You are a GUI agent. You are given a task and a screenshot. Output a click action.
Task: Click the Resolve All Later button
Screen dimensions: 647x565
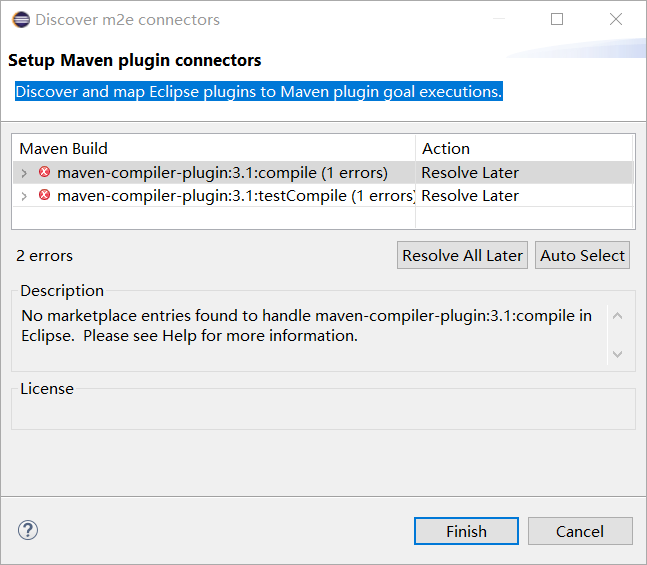463,255
